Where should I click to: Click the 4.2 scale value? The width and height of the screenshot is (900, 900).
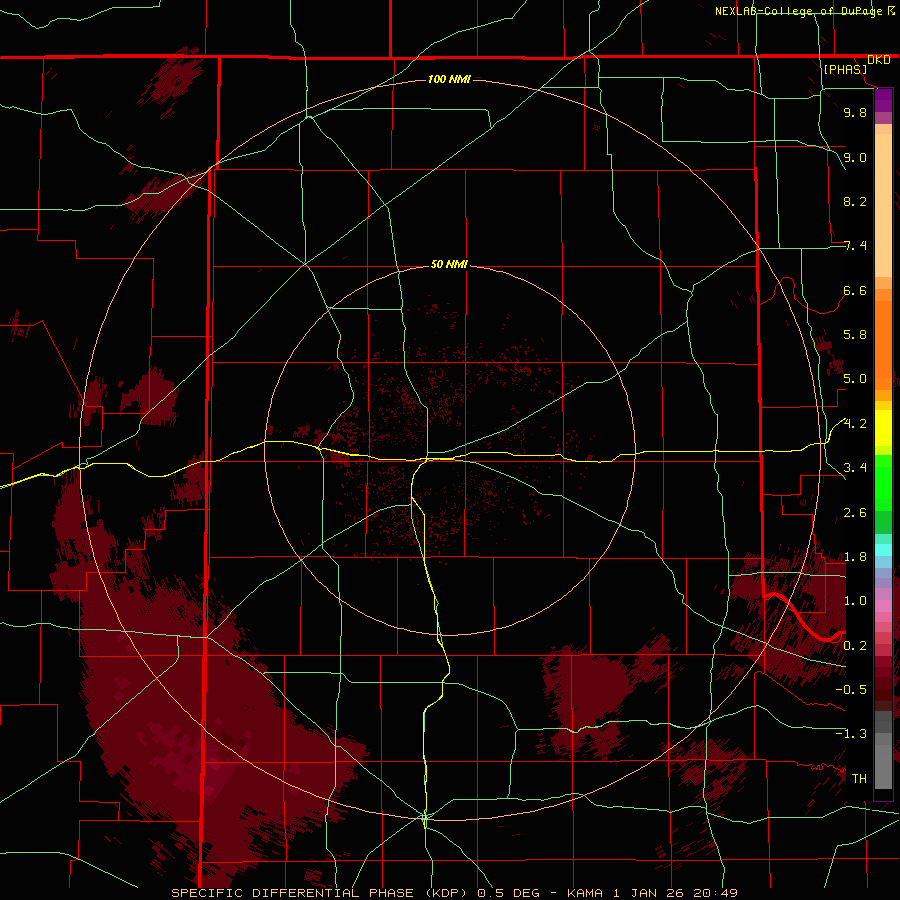pyautogui.click(x=855, y=424)
